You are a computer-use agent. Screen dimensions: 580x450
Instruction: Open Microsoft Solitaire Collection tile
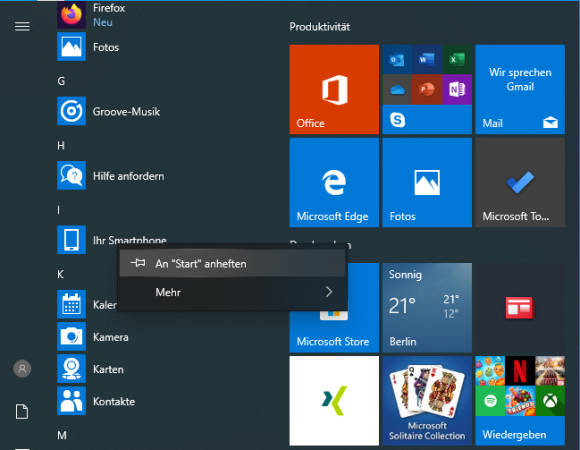(x=427, y=400)
